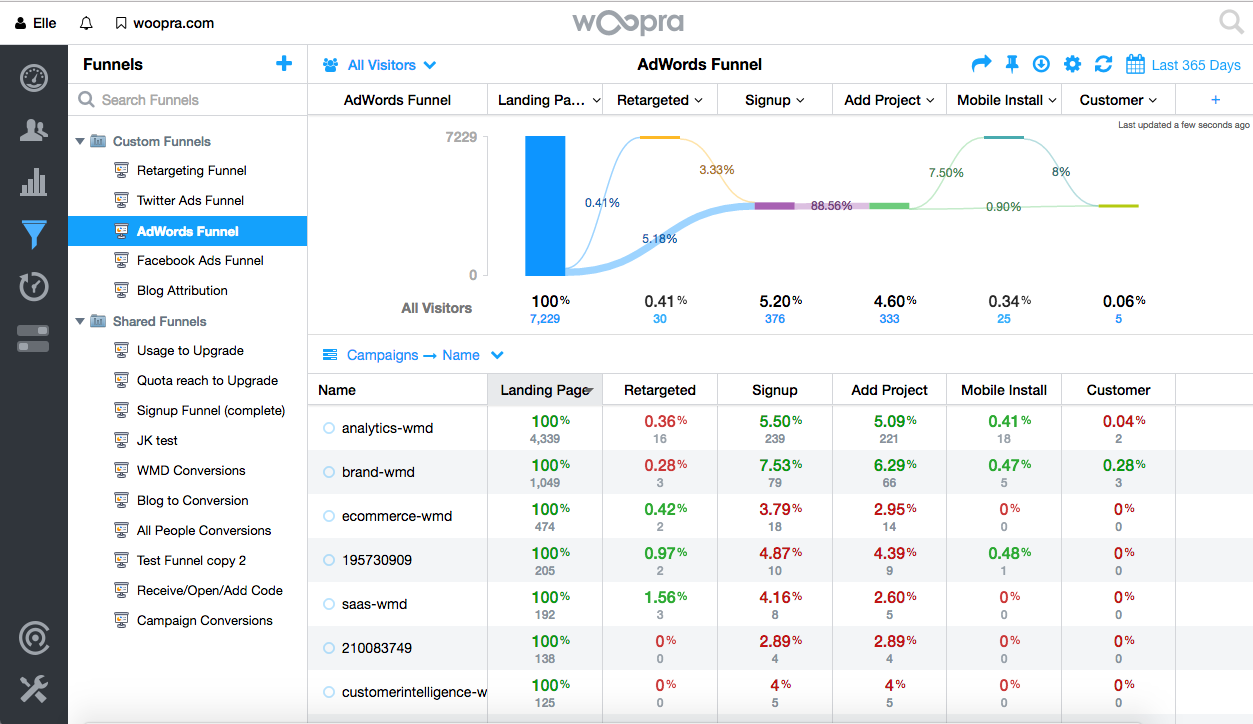The image size is (1253, 724).
Task: Collapse the Custom Funnels folder
Action: point(80,141)
